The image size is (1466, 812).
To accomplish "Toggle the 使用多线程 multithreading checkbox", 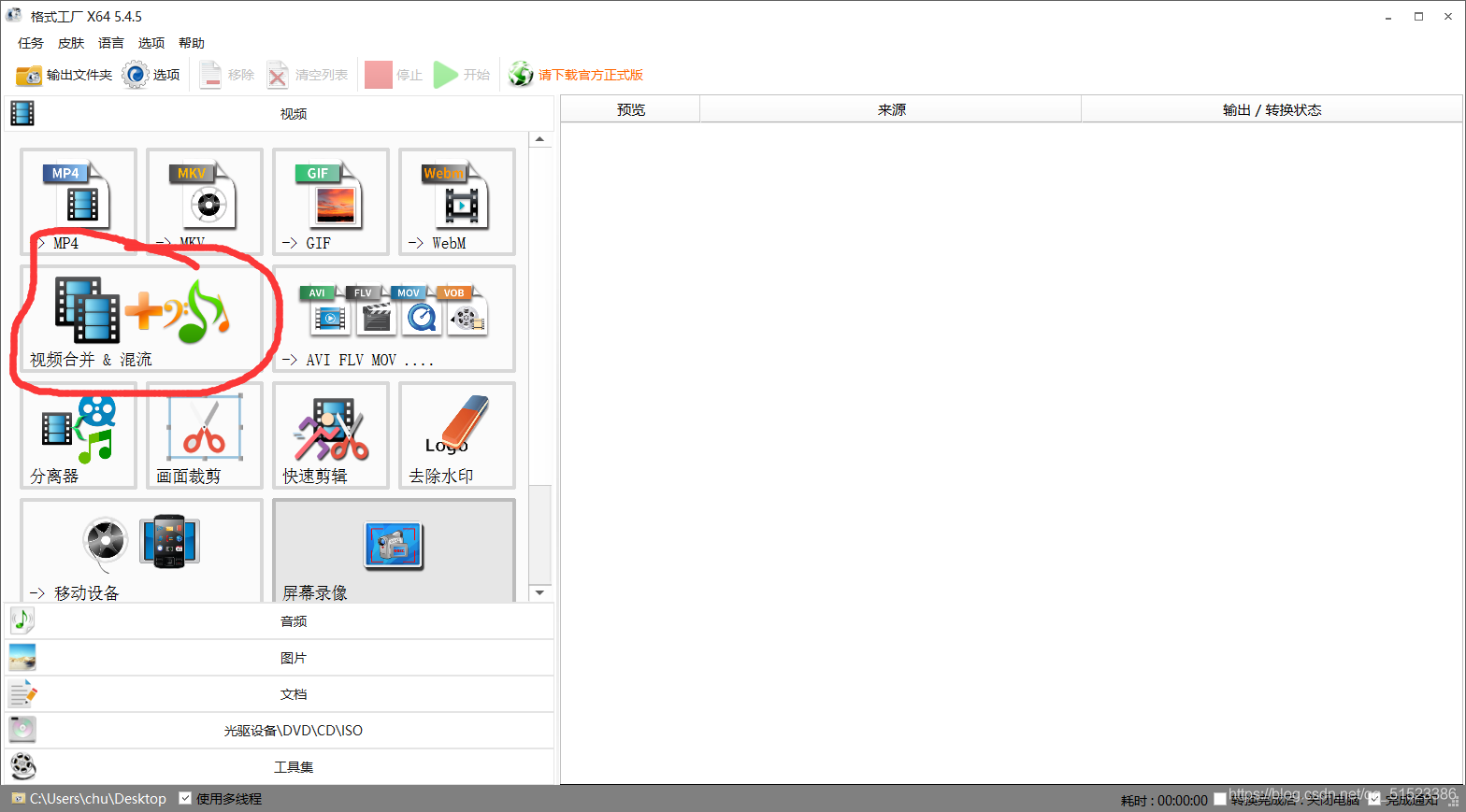I will [185, 798].
